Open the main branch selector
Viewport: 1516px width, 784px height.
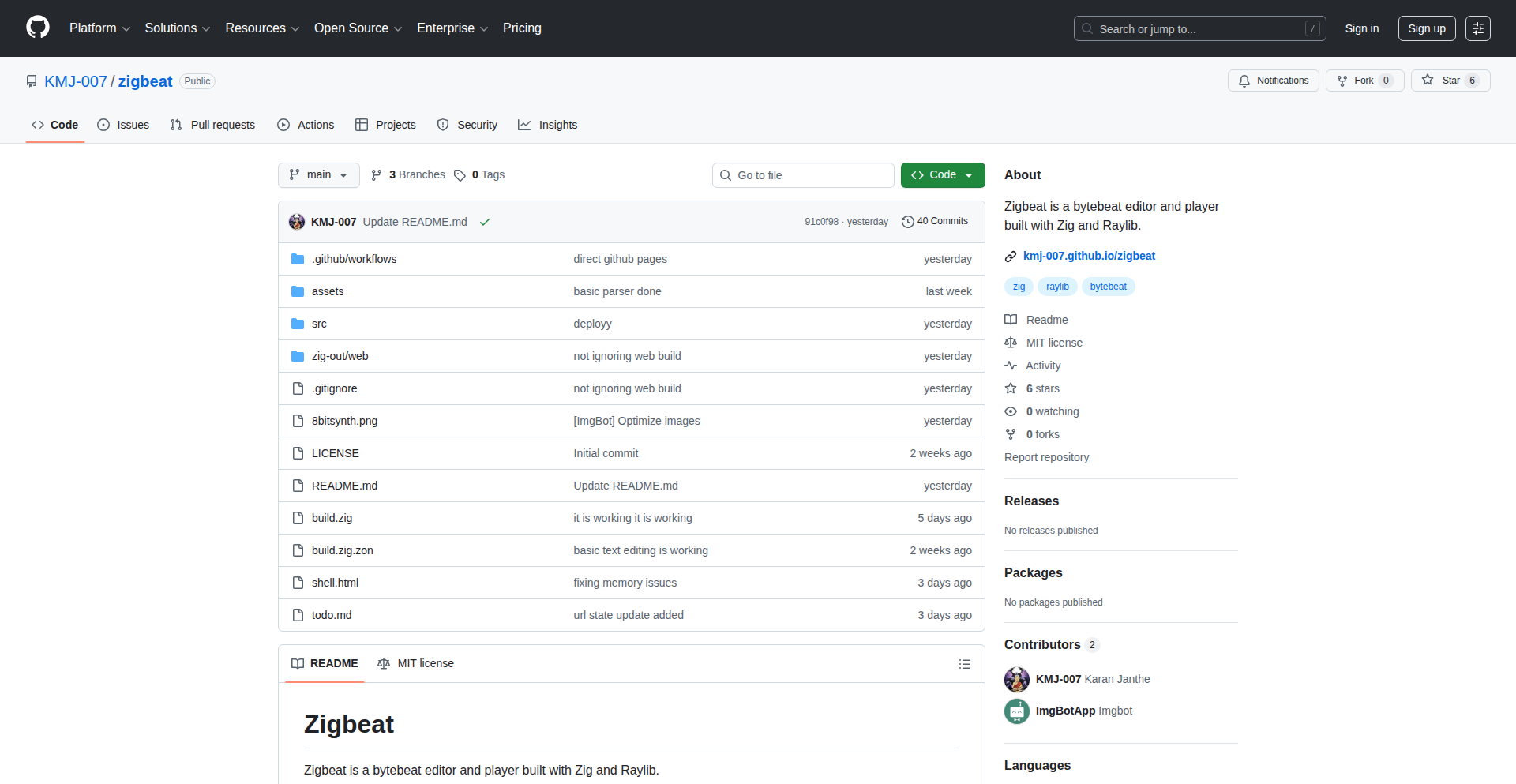[x=319, y=175]
